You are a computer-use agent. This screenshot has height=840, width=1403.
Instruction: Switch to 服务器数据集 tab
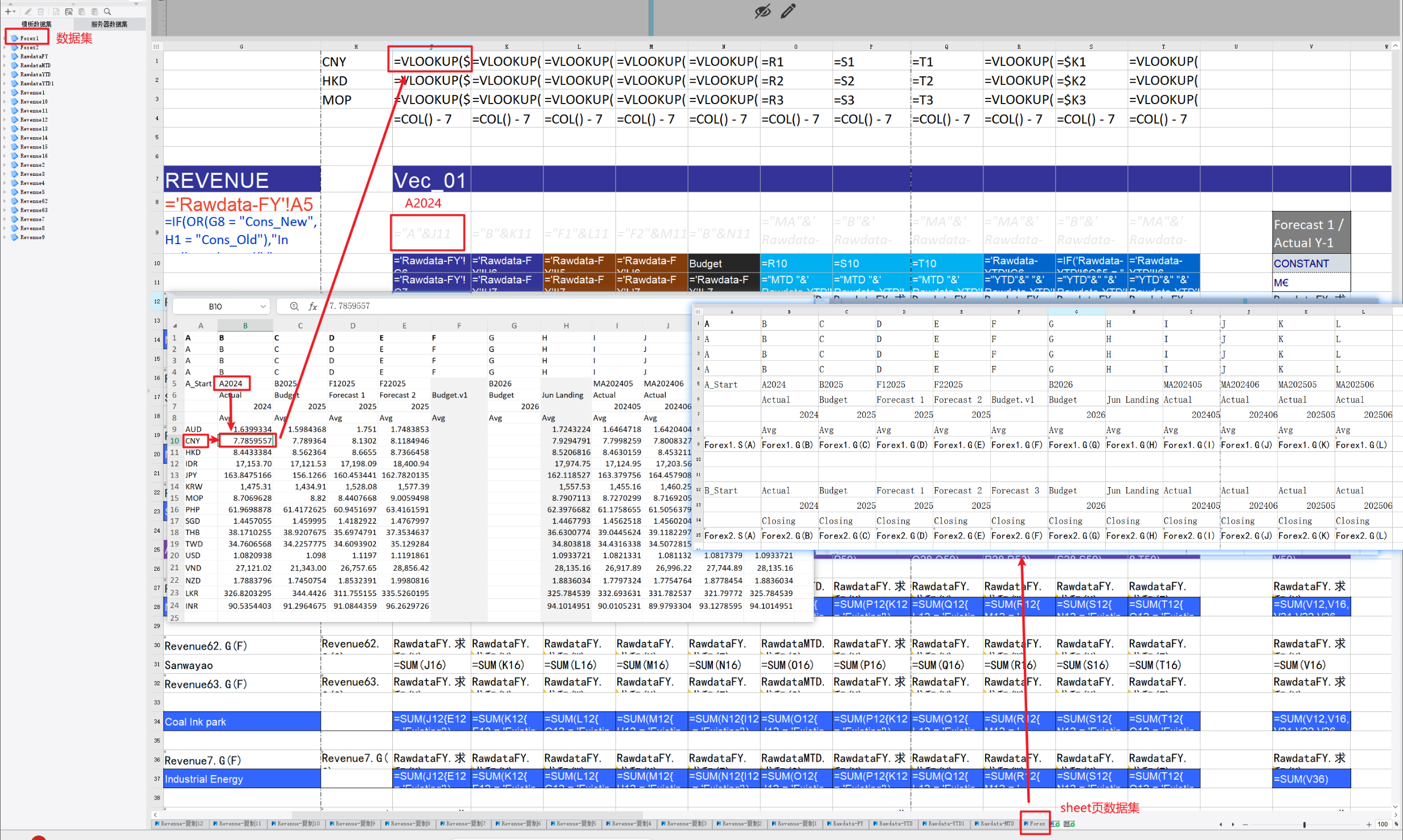(x=109, y=24)
